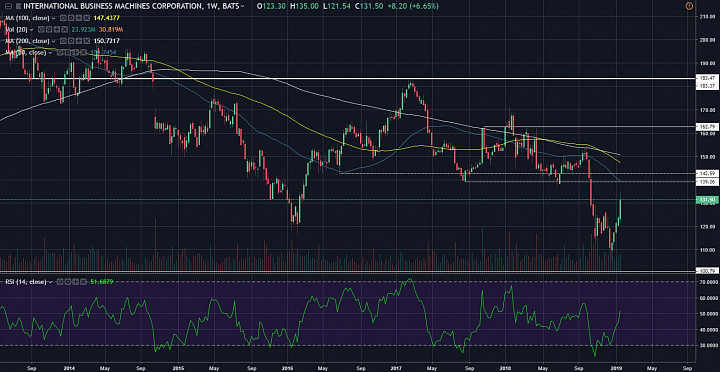The image size is (720, 372).
Task: Select the 162.79 horizontal line price label
Action: point(707,126)
